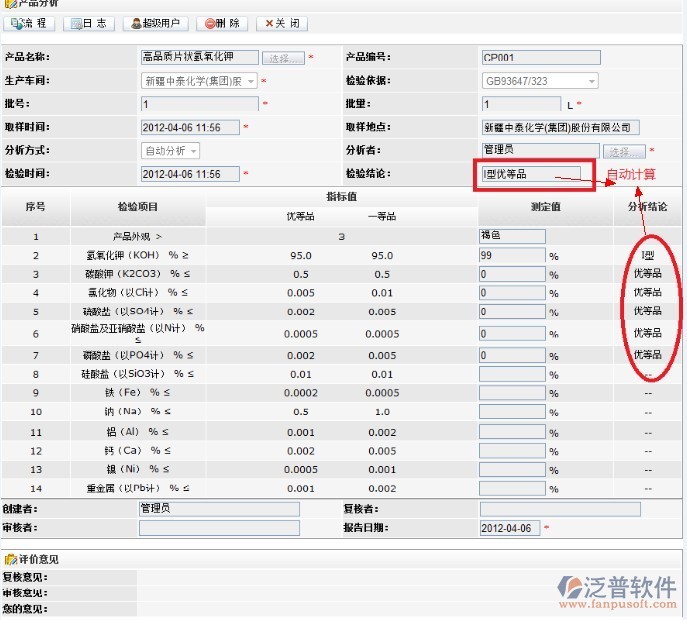Screen dimensions: 687x620
Task: Click 选择 button beside 分析者
Action: coord(624,151)
